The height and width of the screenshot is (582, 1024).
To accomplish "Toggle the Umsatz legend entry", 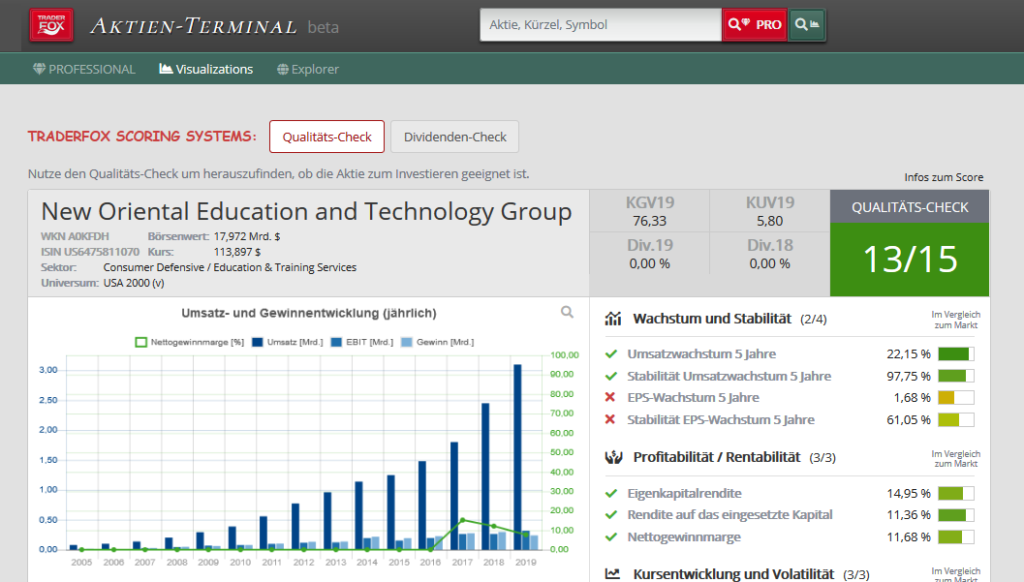I will (x=287, y=342).
